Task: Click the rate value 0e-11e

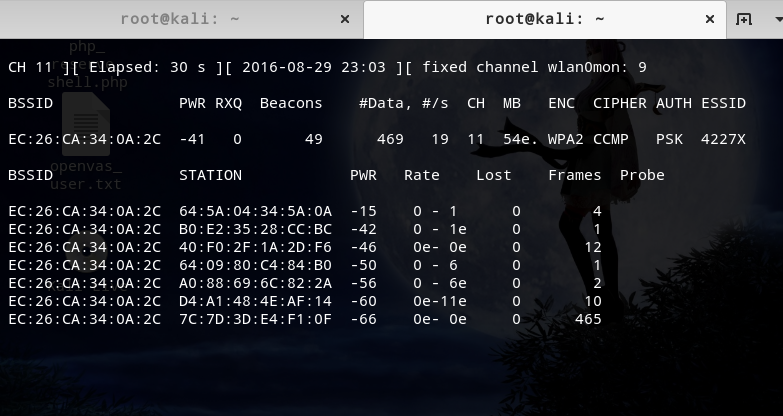Action: point(439,301)
